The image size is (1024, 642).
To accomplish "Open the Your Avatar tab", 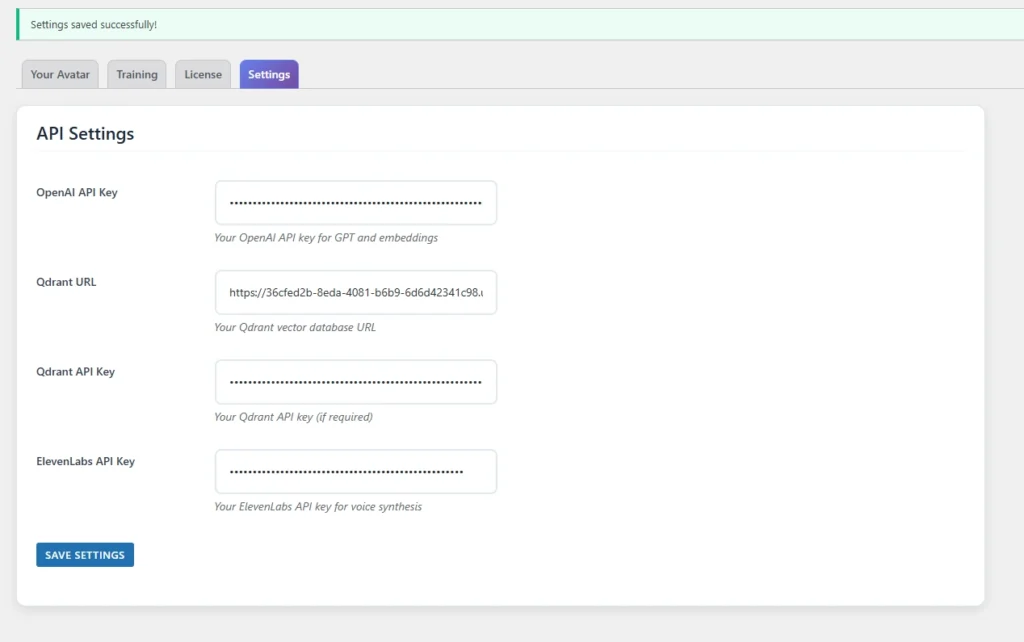I will coord(60,75).
